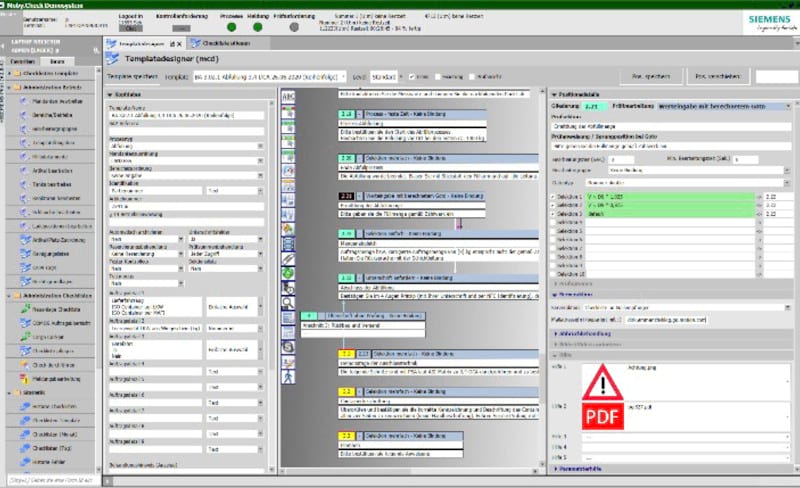
Task: Click the Pos. verschieben button
Action: (718, 75)
